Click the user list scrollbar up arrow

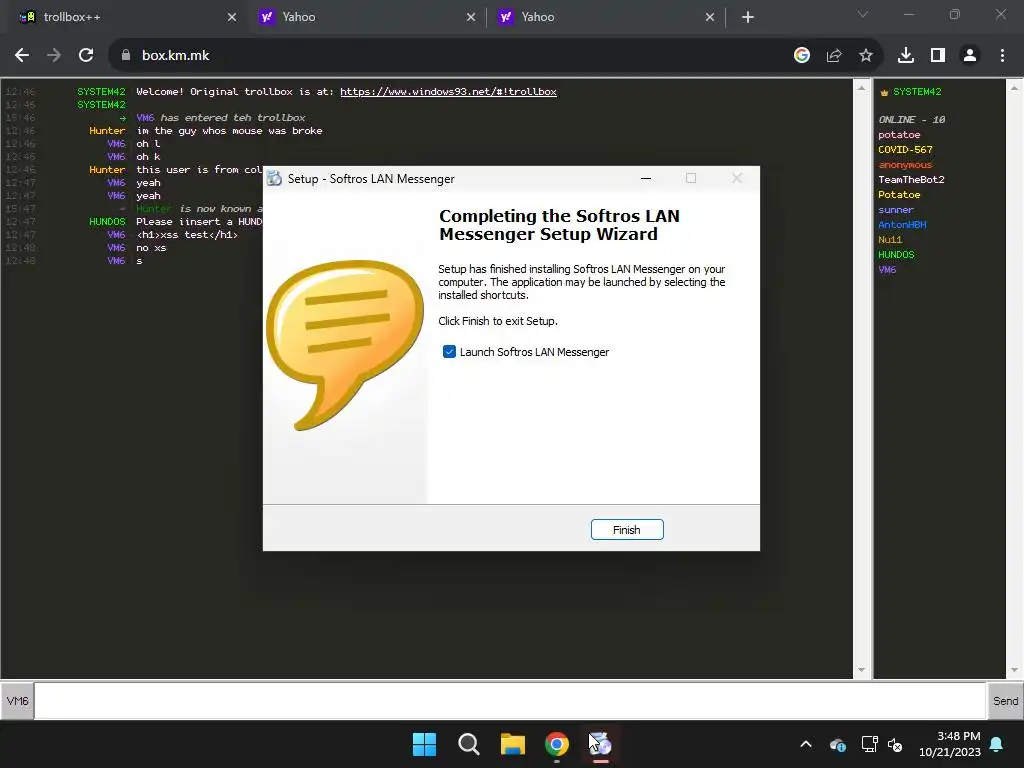coord(1015,88)
